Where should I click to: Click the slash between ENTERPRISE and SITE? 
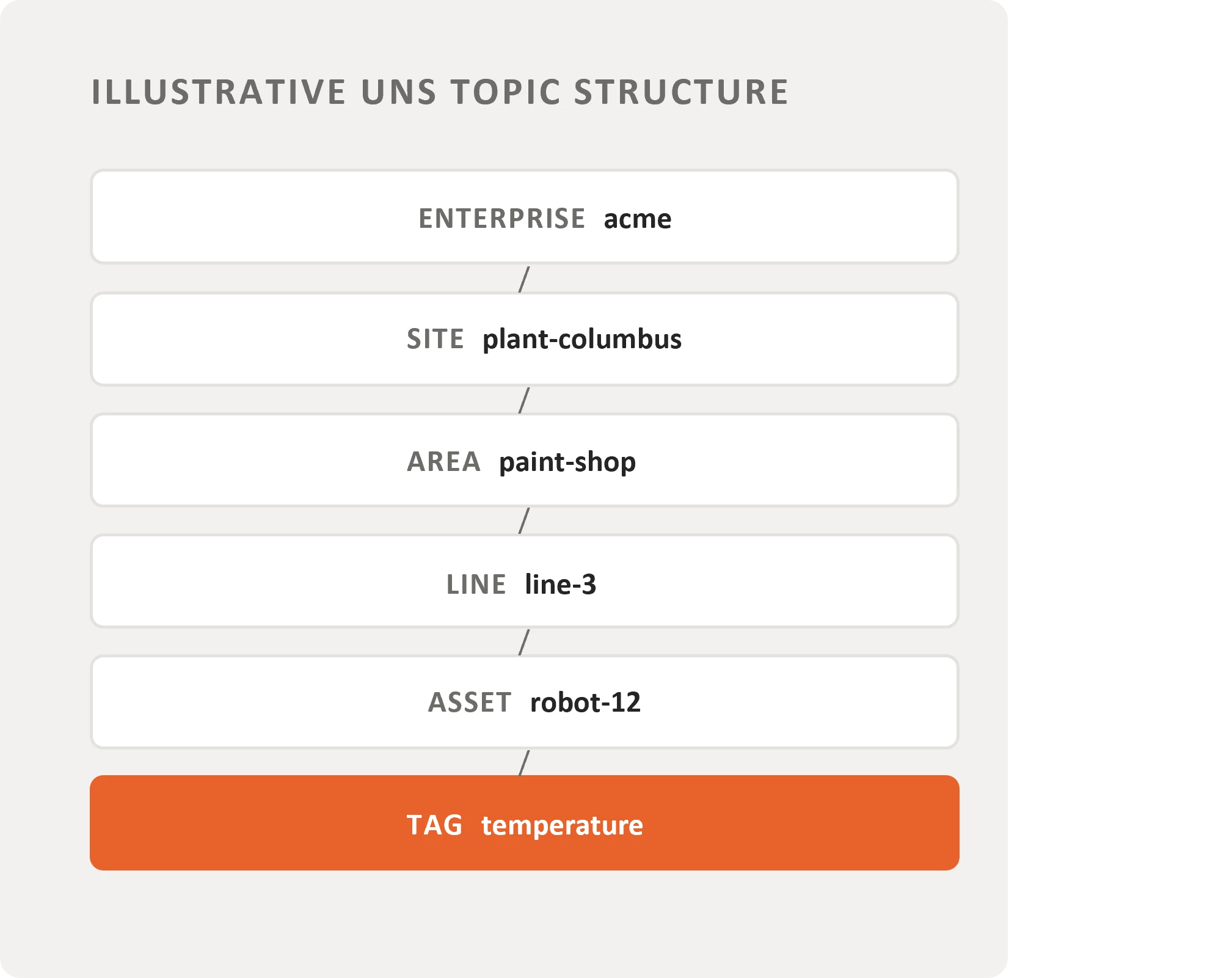(524, 279)
